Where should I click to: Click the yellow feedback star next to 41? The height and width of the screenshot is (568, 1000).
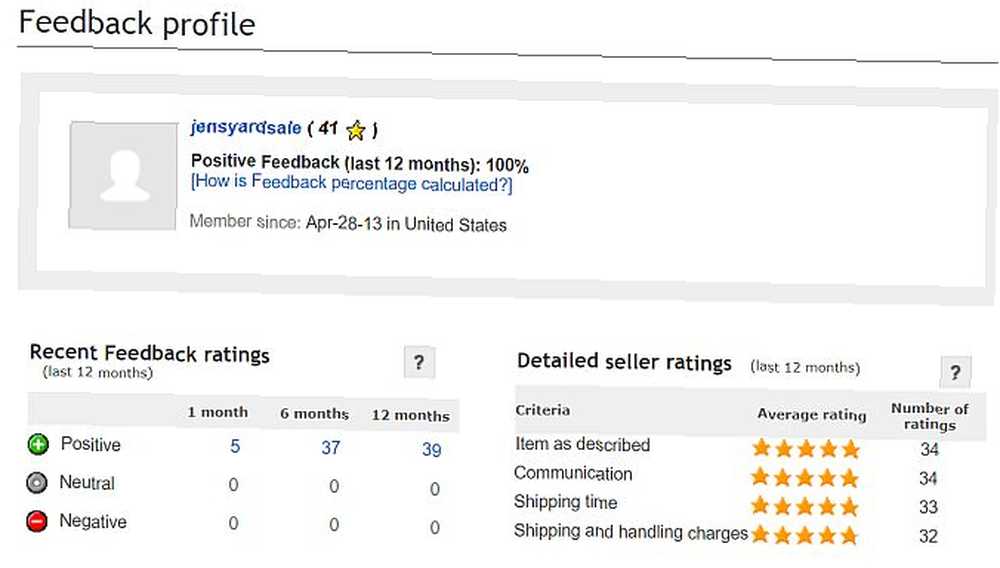(356, 130)
